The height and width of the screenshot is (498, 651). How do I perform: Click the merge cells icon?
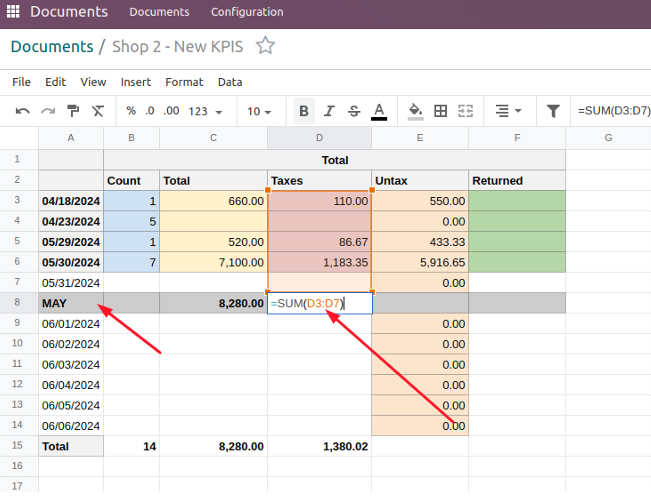465,111
